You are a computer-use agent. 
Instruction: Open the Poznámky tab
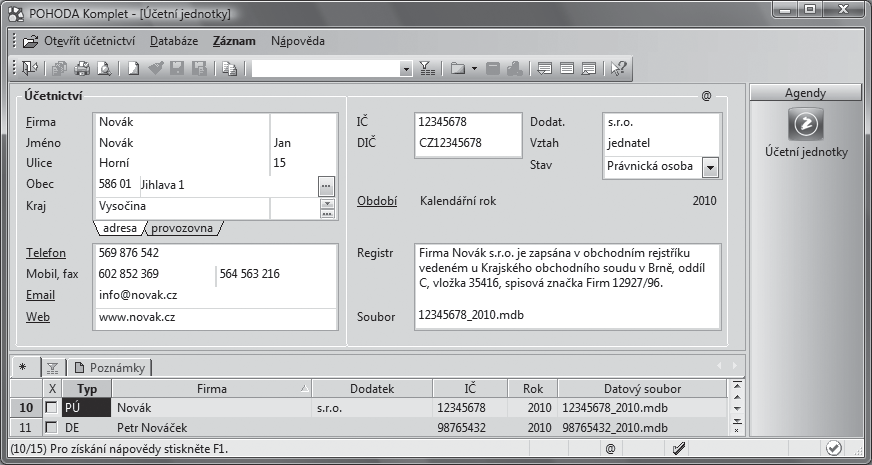click(110, 368)
